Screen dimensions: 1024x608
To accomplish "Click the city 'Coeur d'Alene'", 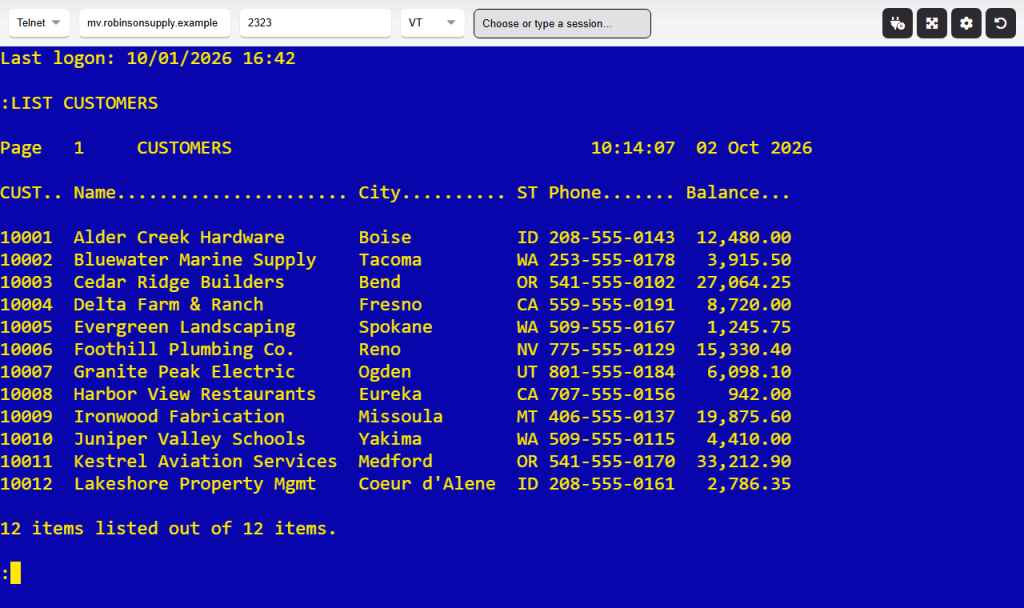I will pyautogui.click(x=427, y=484).
